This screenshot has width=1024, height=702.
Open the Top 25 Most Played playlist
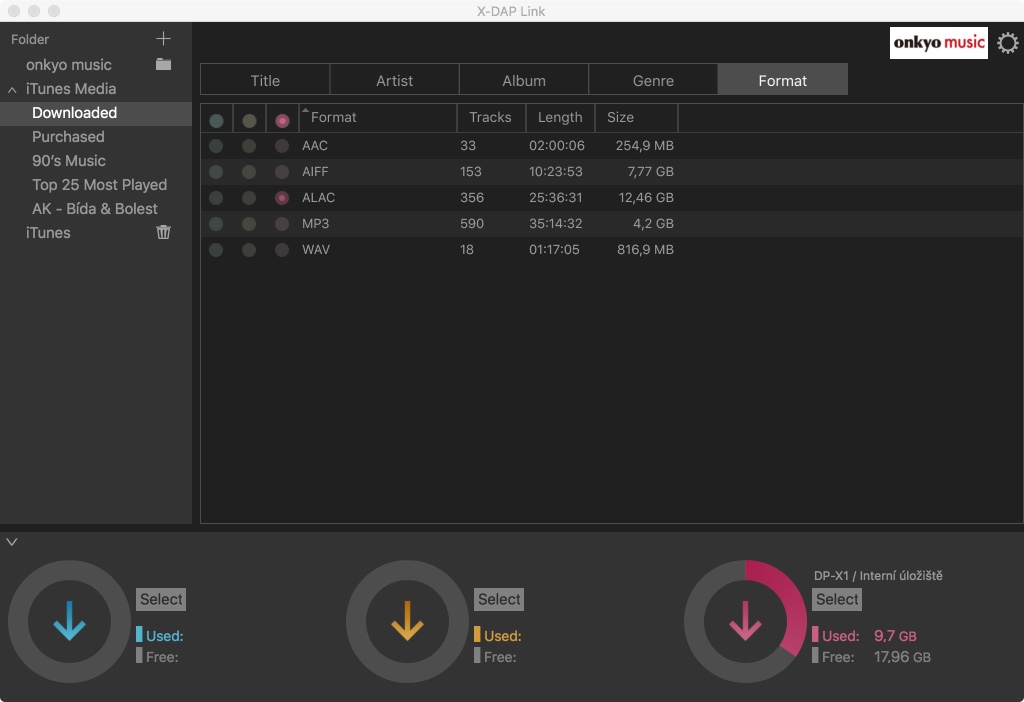[99, 185]
